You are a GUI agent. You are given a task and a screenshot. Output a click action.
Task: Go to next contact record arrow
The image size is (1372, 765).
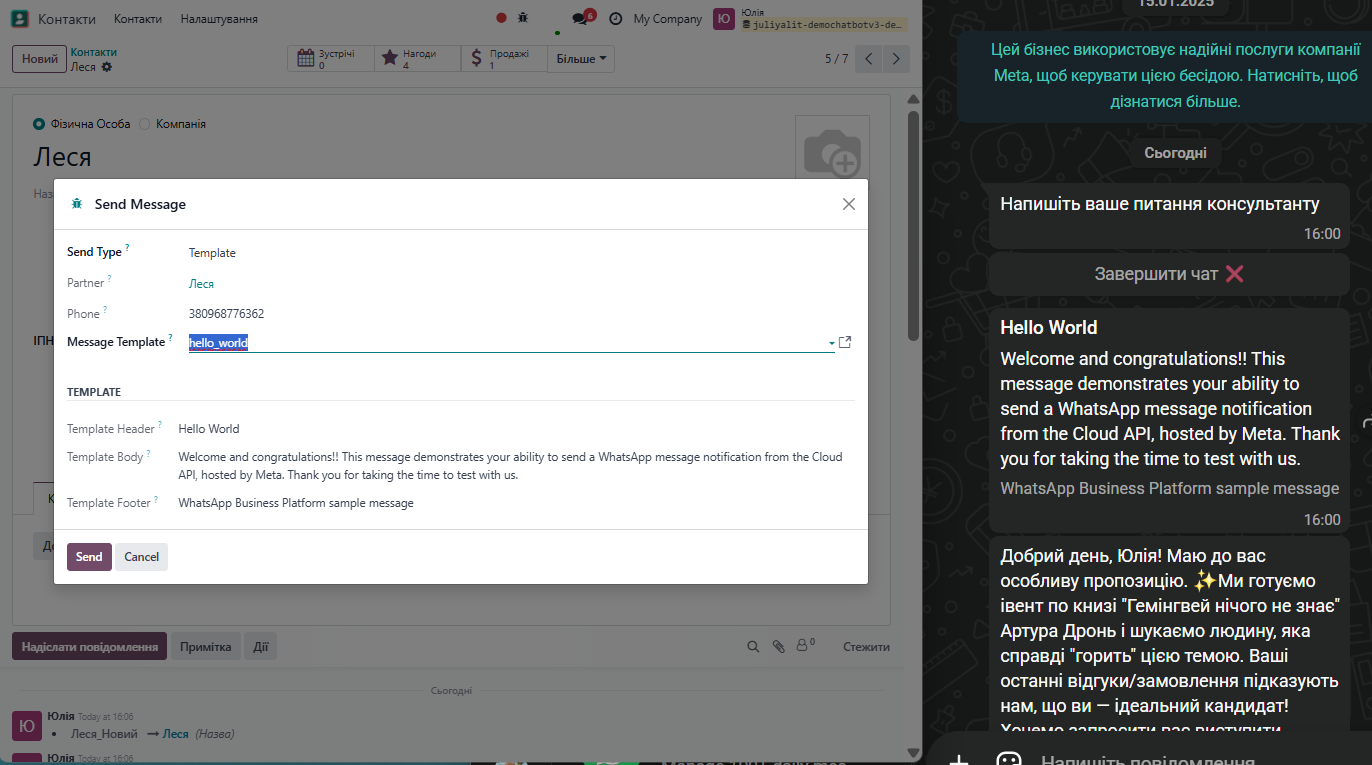pos(897,59)
